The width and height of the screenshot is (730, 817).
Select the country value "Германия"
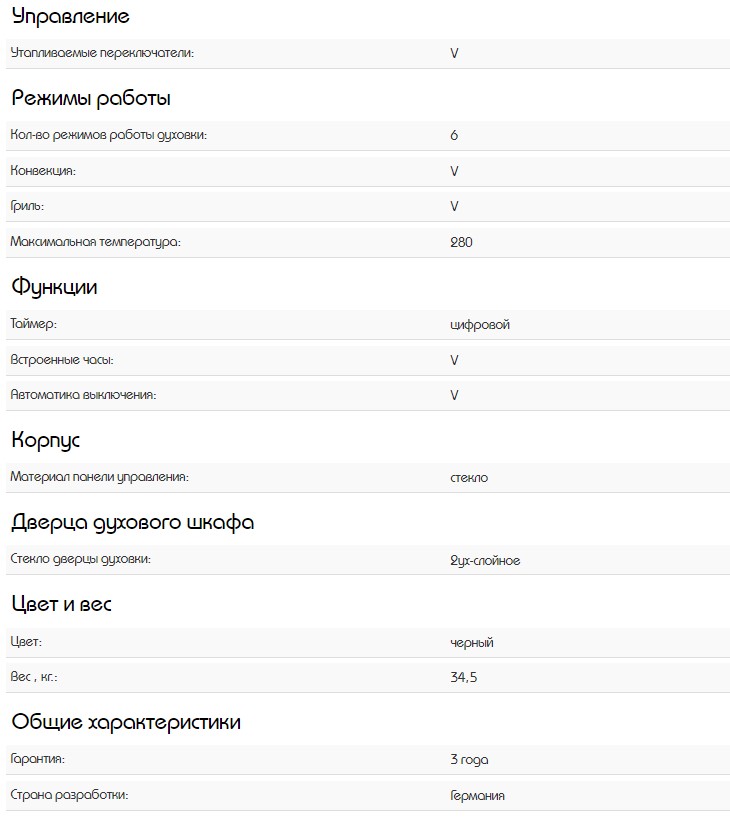click(477, 796)
